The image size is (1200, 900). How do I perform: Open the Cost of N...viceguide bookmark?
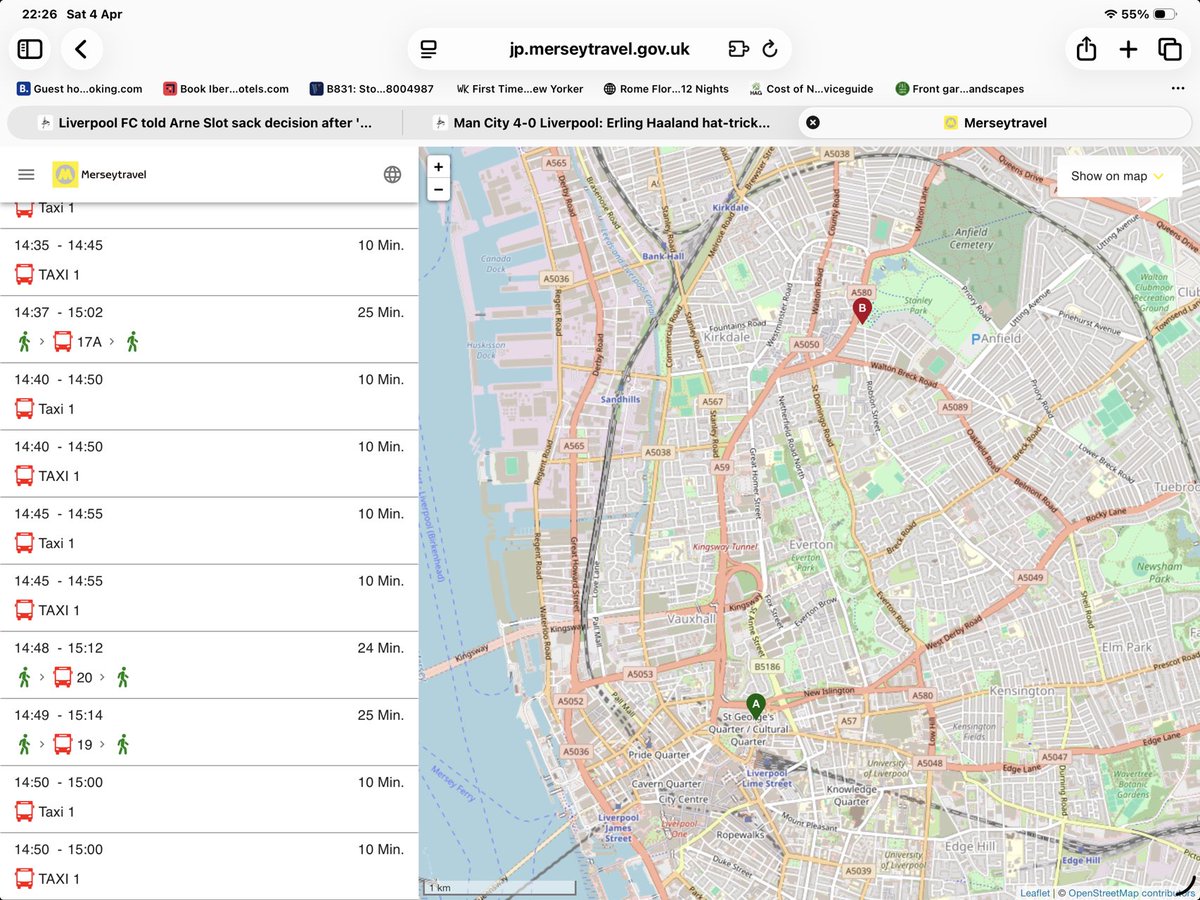pos(811,89)
